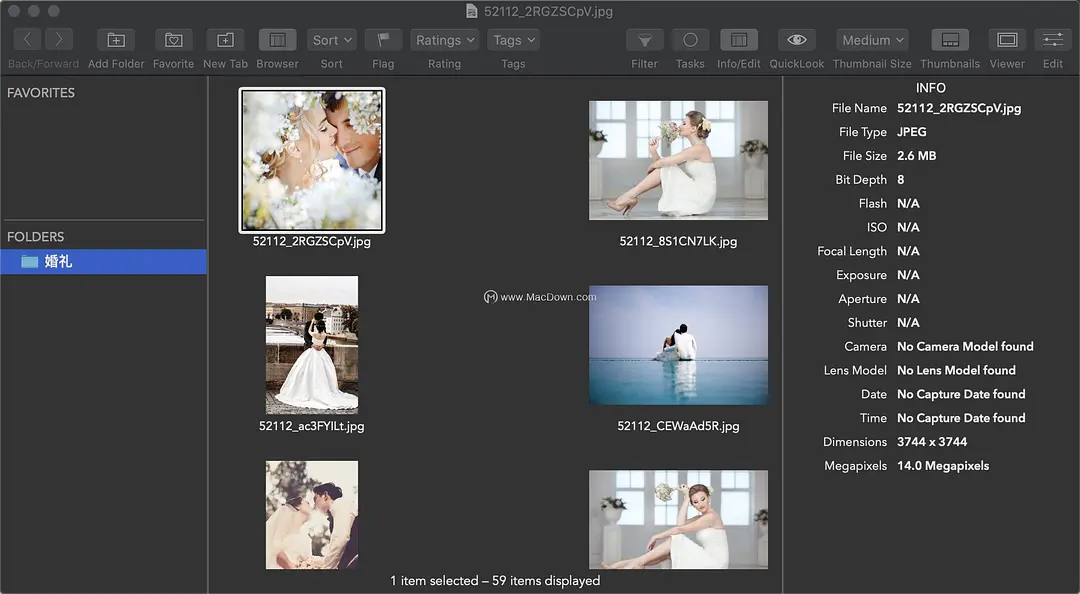This screenshot has height=594, width=1080.
Task: Click the status text '1 item selected – 59 items displayed'
Action: point(495,581)
